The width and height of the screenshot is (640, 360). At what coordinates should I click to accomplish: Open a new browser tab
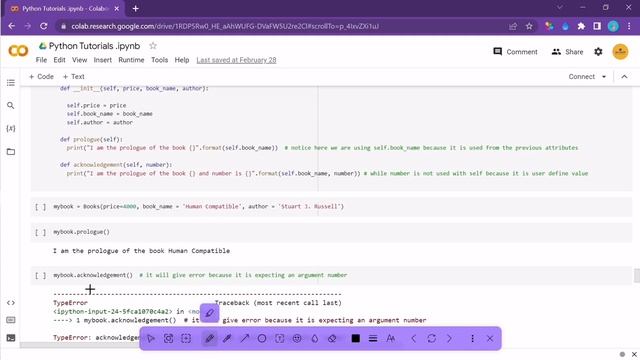(136, 8)
